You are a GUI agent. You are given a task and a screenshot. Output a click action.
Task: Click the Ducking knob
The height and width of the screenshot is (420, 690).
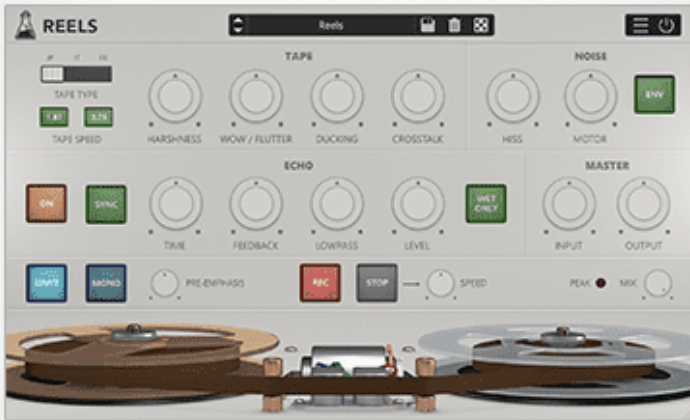tap(337, 96)
